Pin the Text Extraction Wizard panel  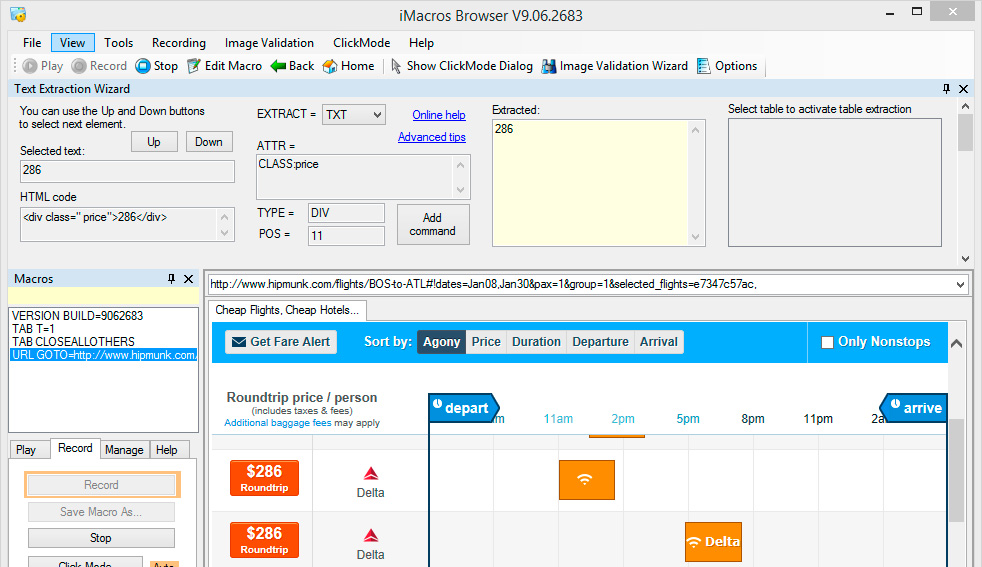946,89
